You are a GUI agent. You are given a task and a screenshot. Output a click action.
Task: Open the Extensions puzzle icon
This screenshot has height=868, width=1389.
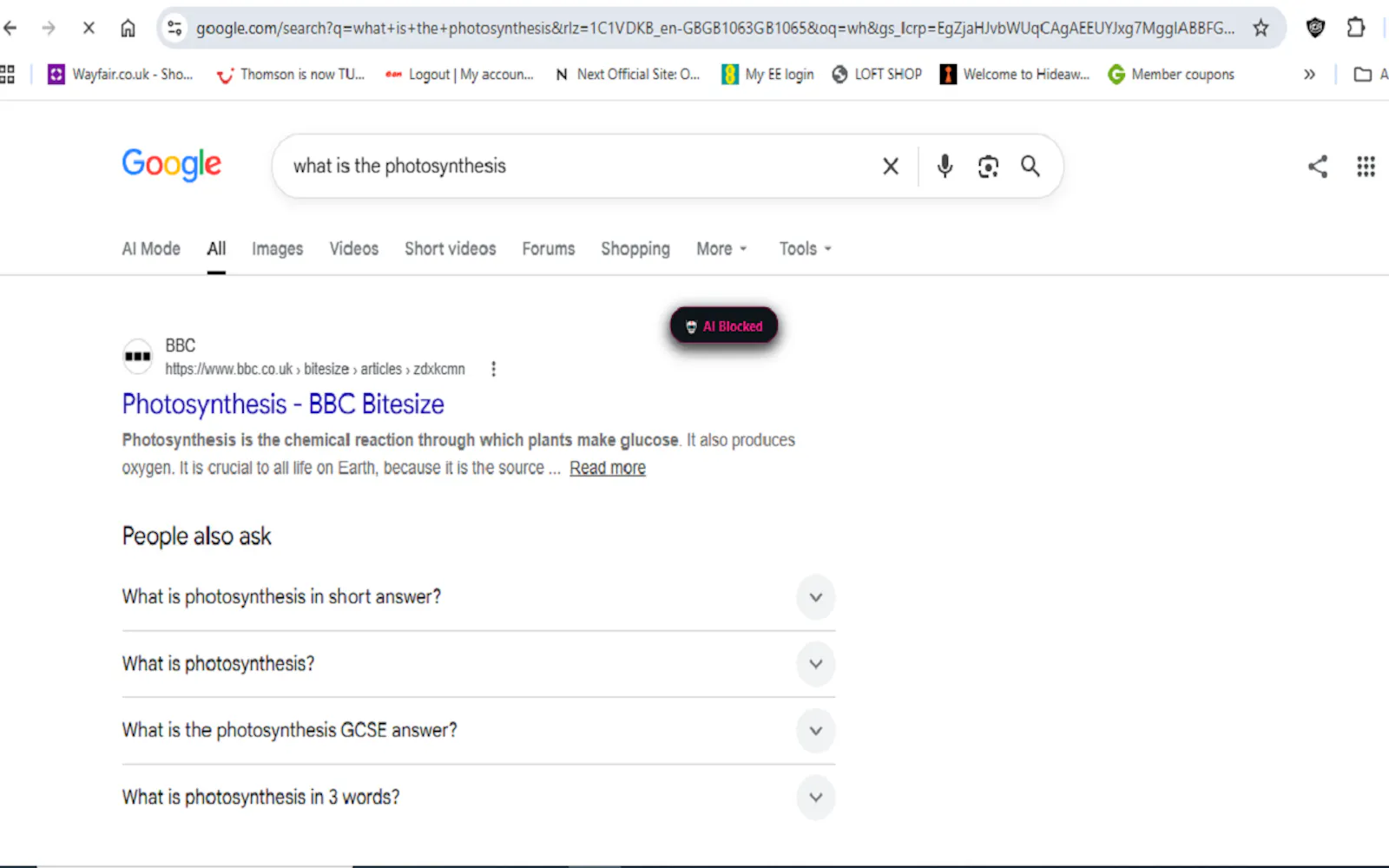[1355, 28]
